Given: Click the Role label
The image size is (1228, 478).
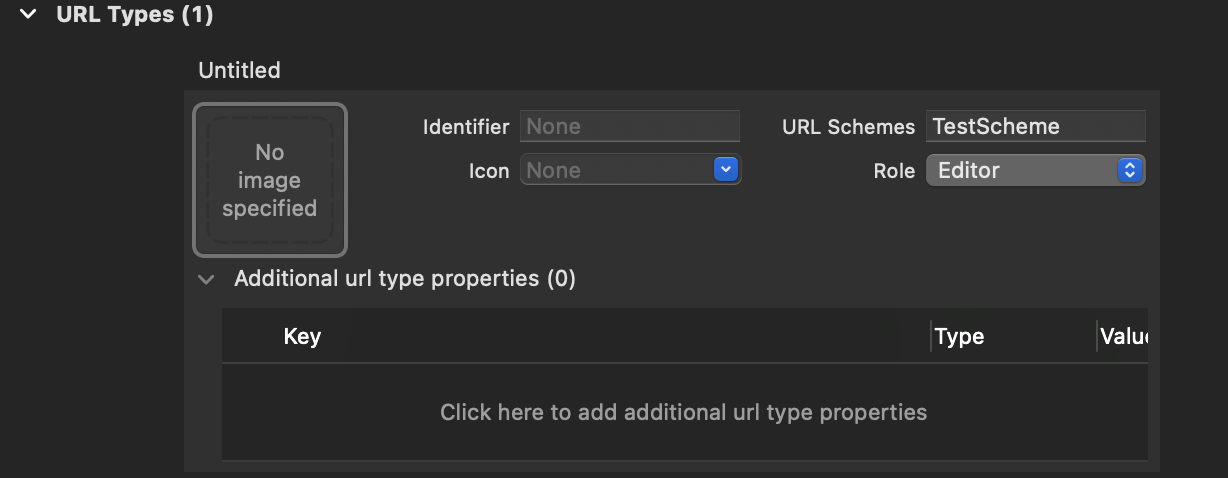Looking at the screenshot, I should click(894, 171).
